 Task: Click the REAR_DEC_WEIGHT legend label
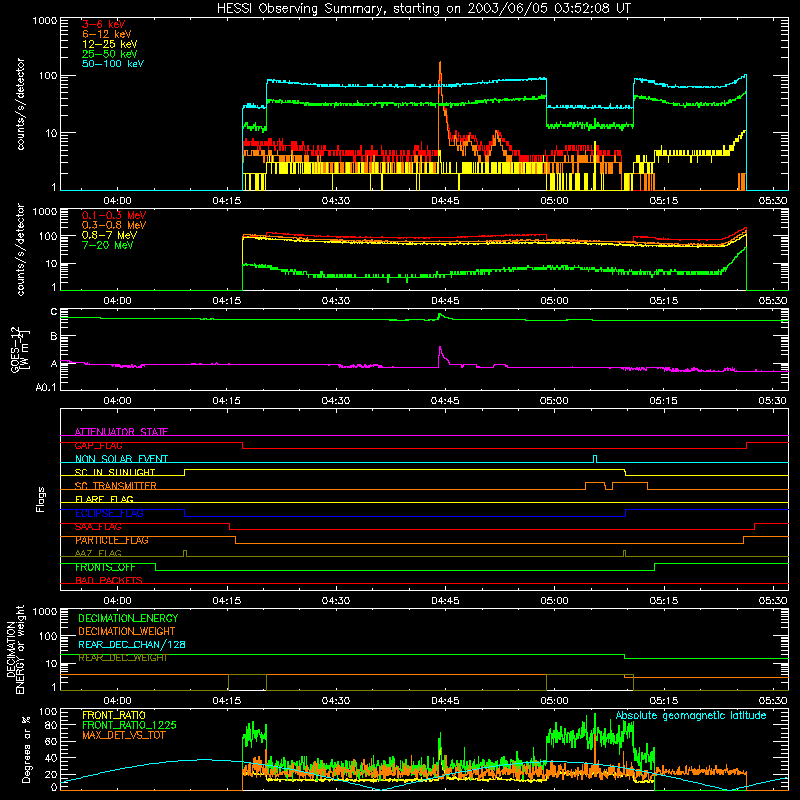(123, 658)
